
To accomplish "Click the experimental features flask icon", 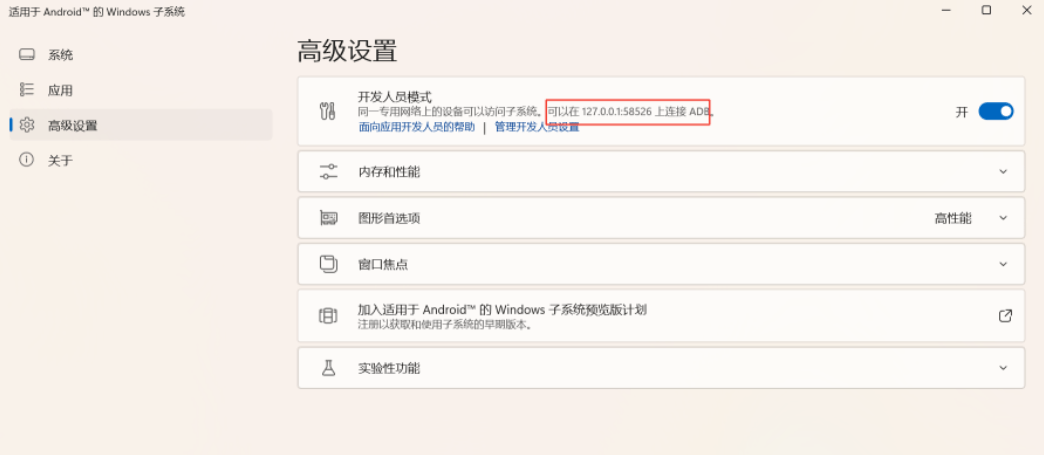I will pos(328,368).
